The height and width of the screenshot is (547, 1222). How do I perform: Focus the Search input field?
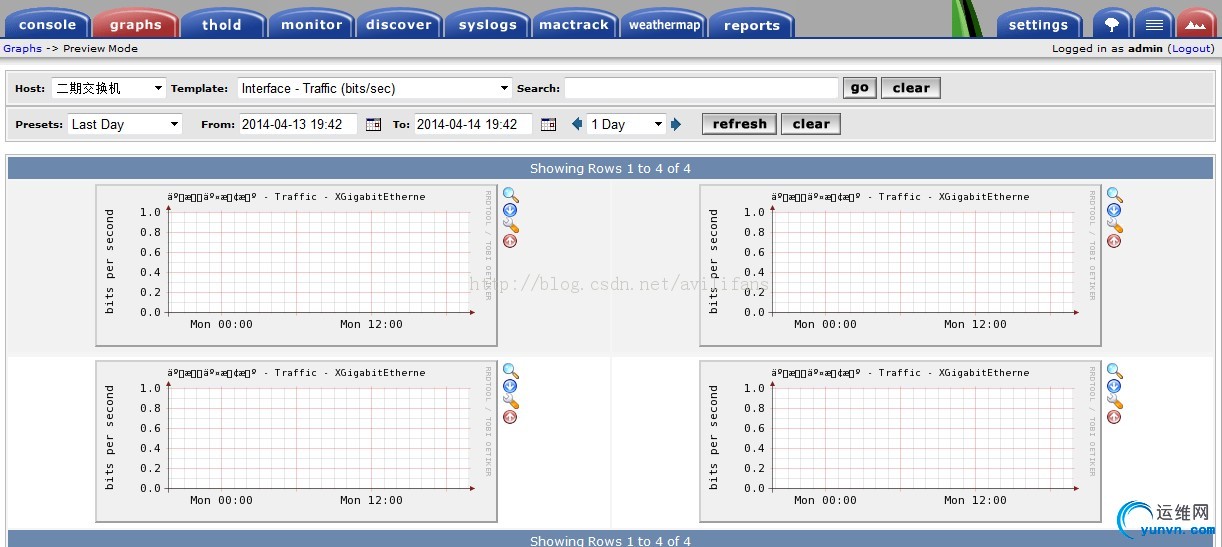701,88
